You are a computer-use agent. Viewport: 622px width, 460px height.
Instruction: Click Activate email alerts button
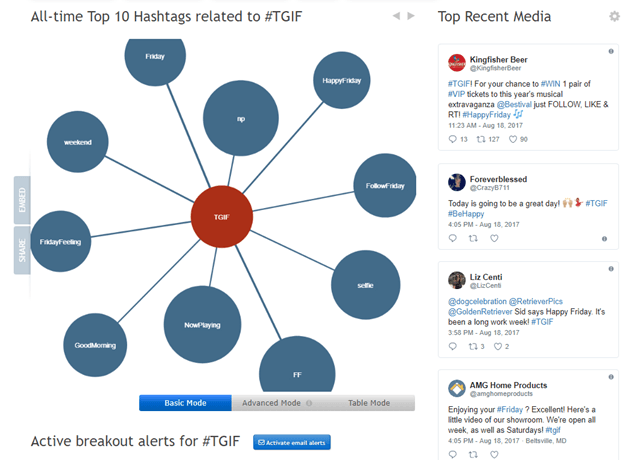tap(292, 442)
